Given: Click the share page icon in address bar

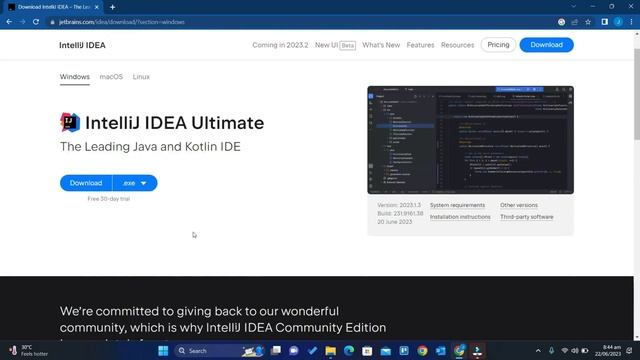Looking at the screenshot, I should pos(575,22).
